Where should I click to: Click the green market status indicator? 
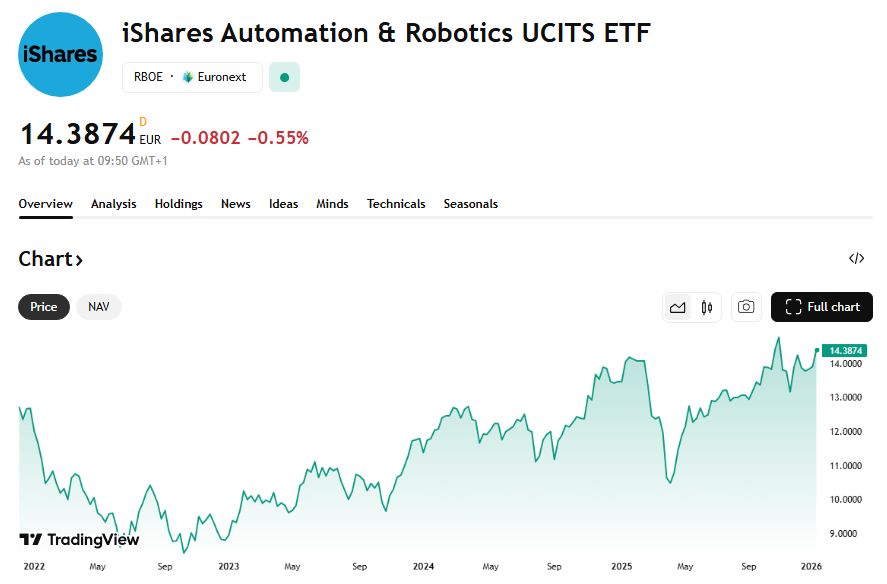tap(284, 77)
